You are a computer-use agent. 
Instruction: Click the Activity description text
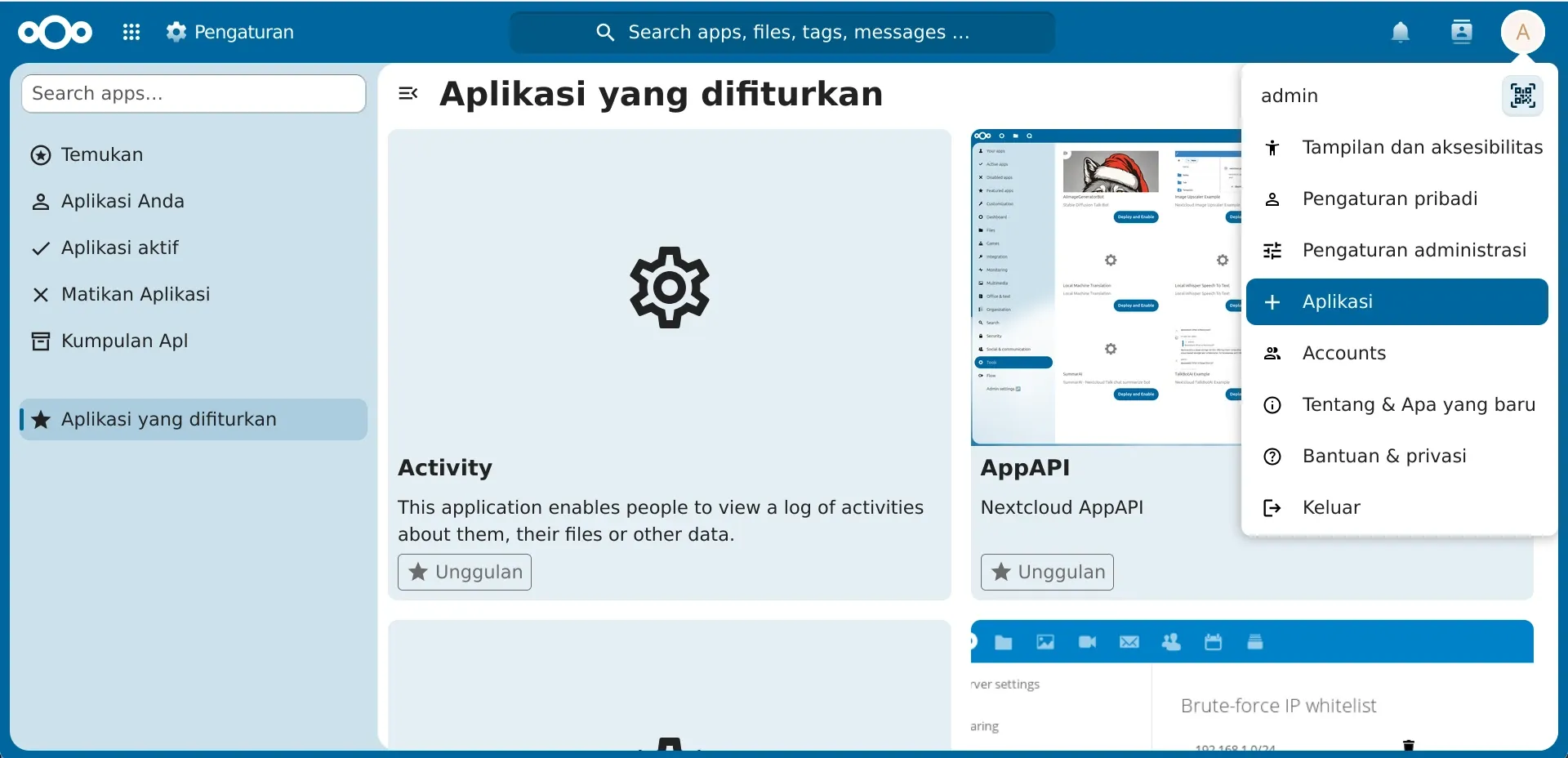pos(661,520)
